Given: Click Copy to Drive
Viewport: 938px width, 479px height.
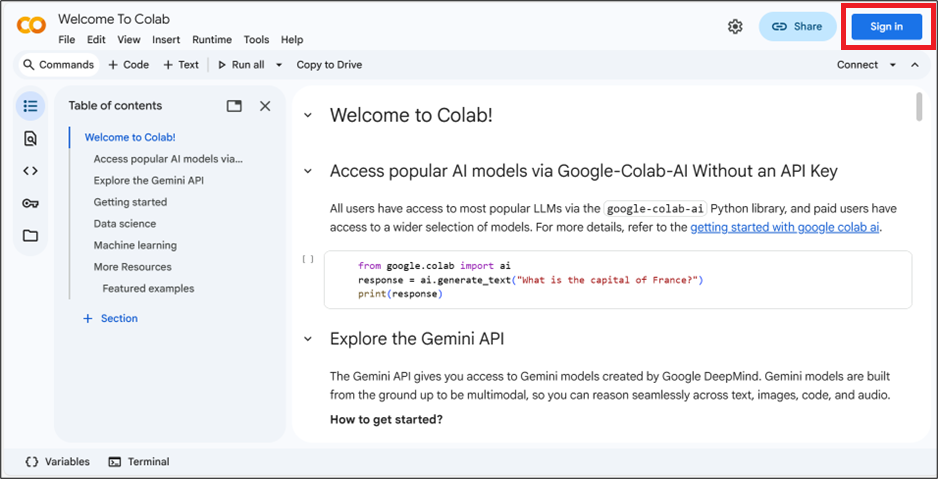Looking at the screenshot, I should pyautogui.click(x=330, y=65).
